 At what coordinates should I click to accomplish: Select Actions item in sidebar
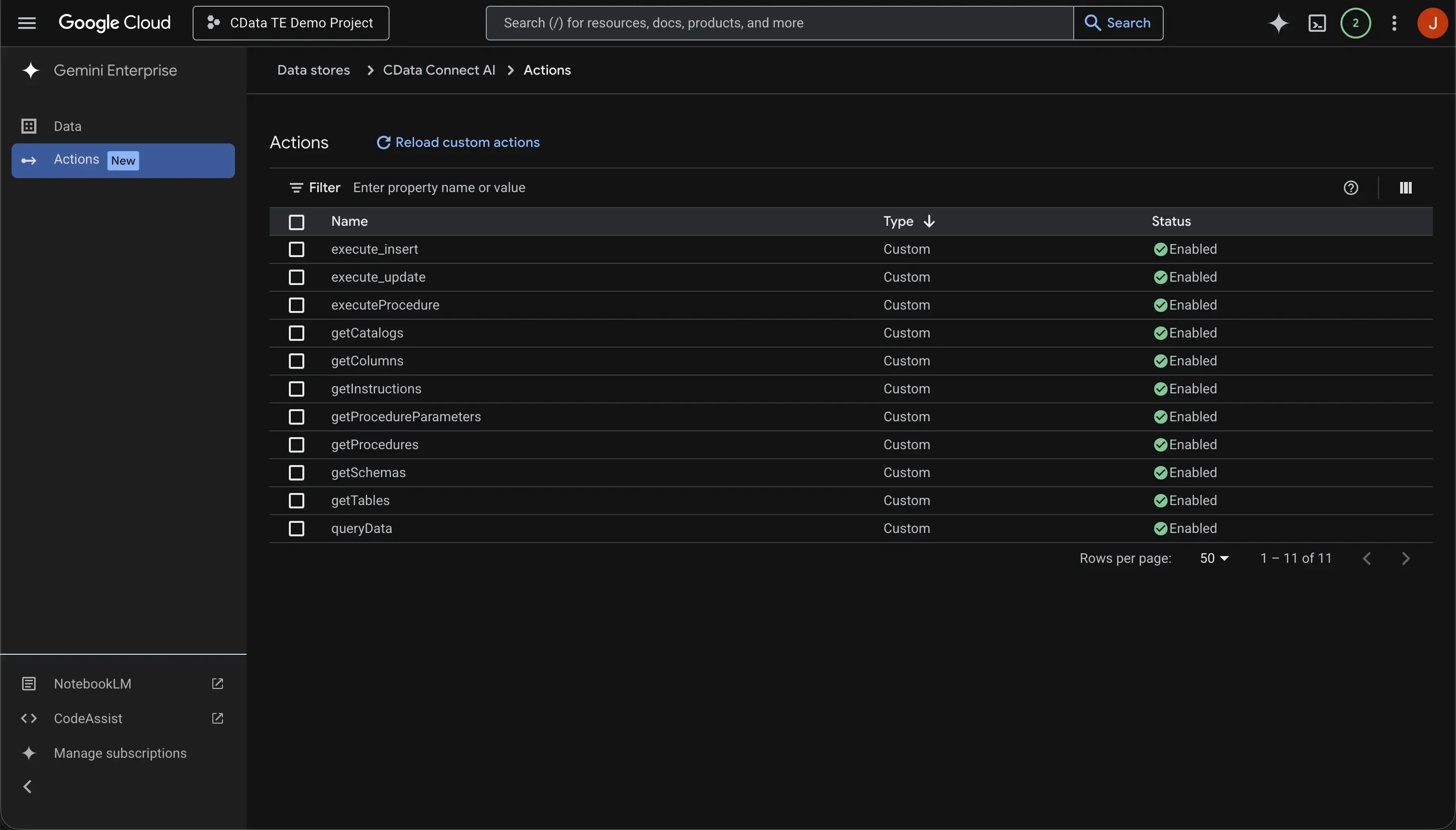123,160
